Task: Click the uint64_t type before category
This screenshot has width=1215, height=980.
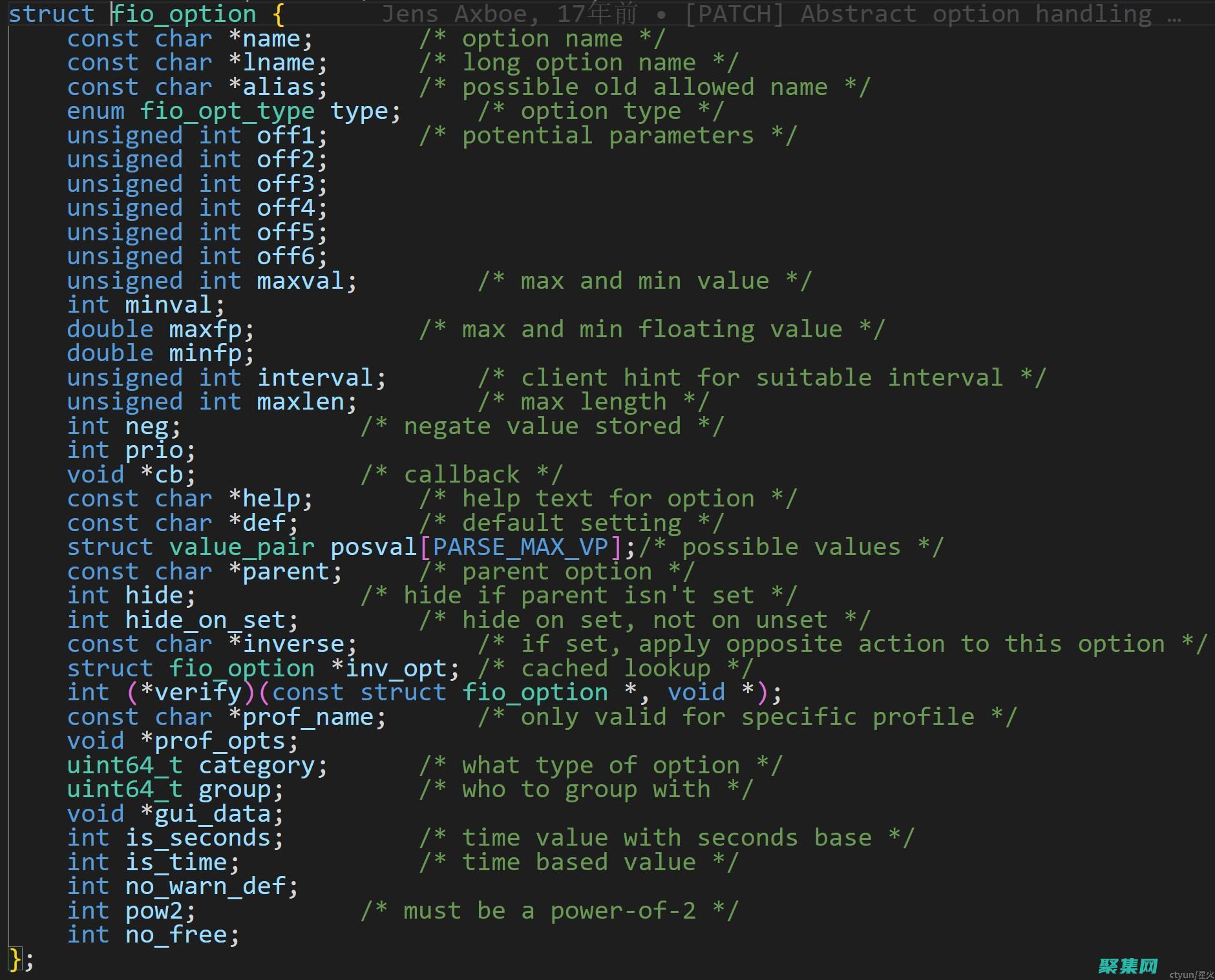Action: [125, 766]
